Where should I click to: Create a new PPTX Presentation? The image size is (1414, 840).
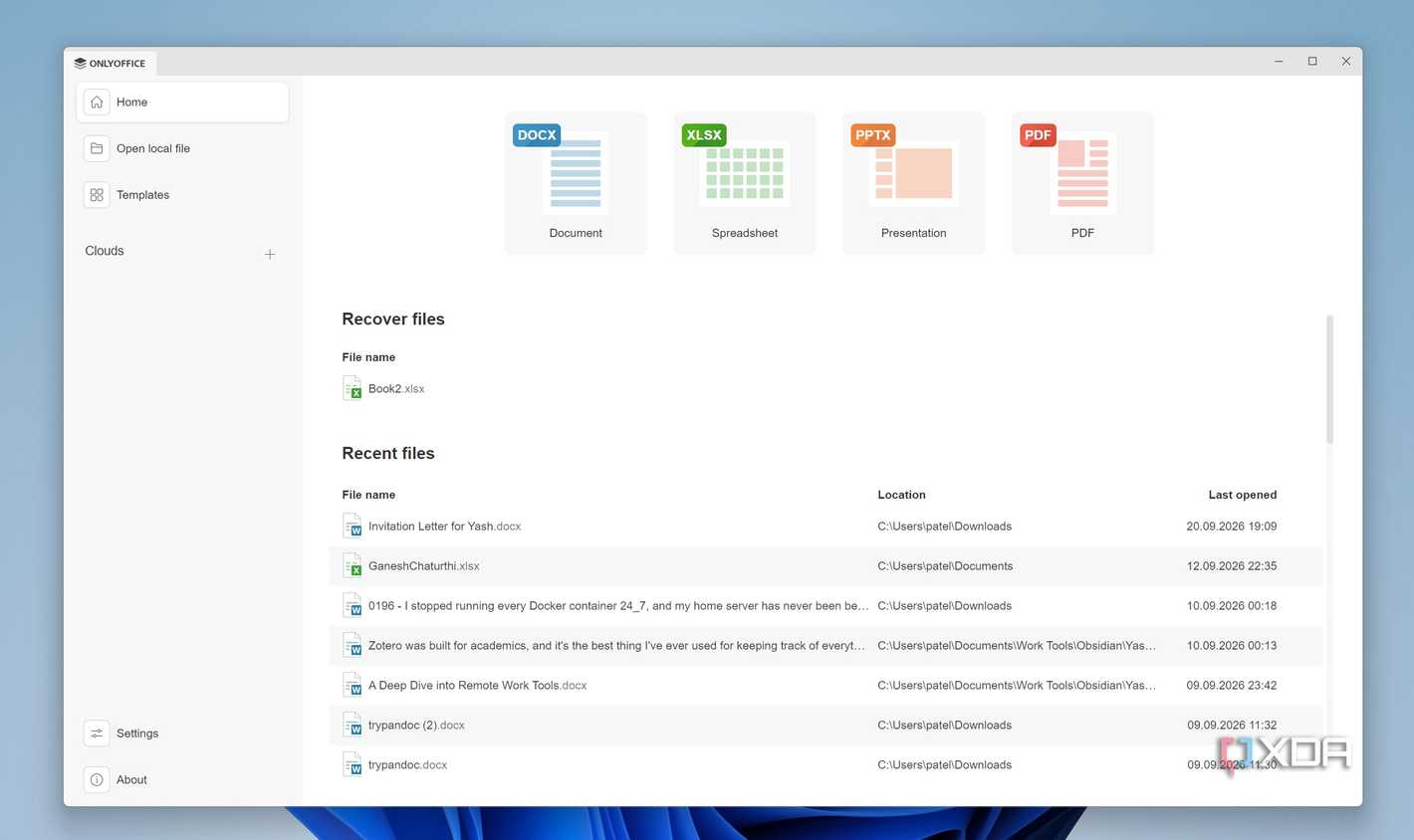click(913, 183)
